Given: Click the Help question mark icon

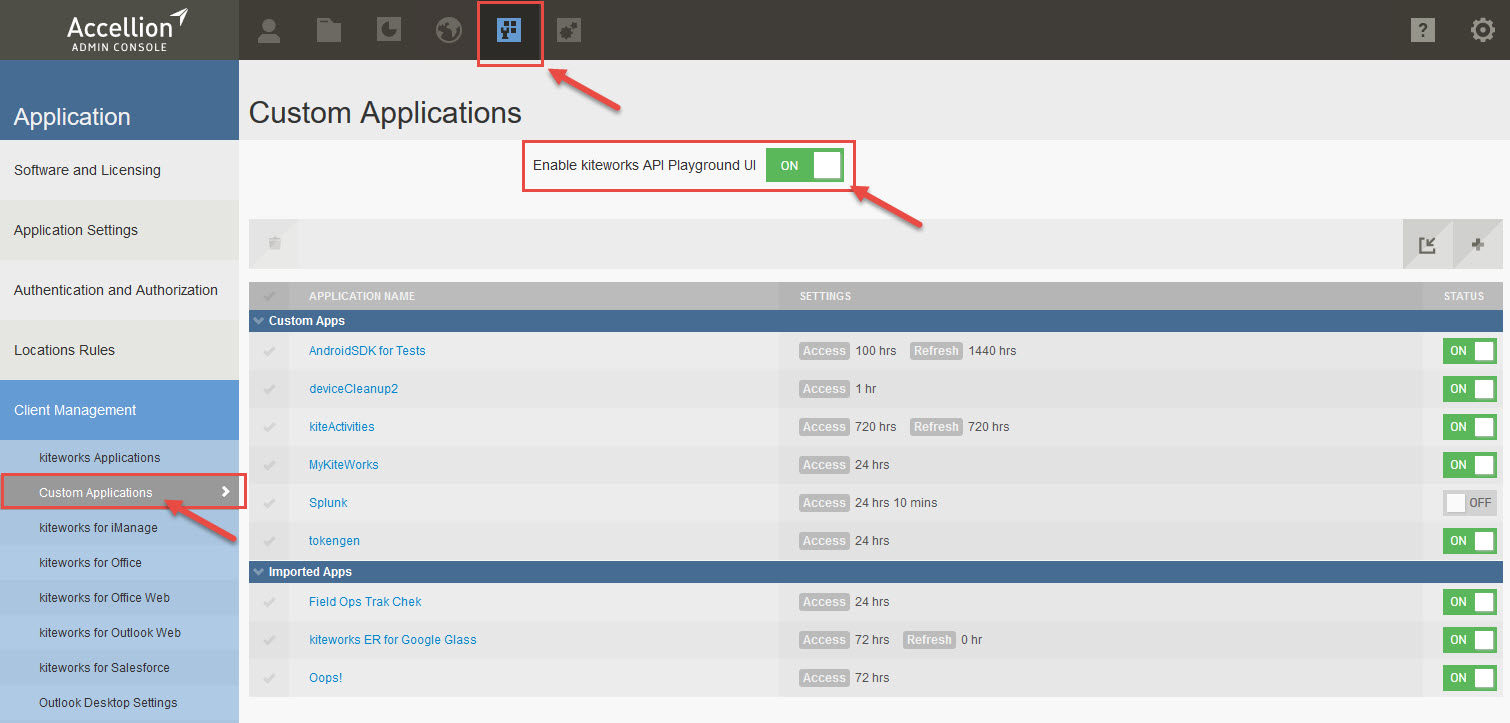Looking at the screenshot, I should click(x=1422, y=29).
